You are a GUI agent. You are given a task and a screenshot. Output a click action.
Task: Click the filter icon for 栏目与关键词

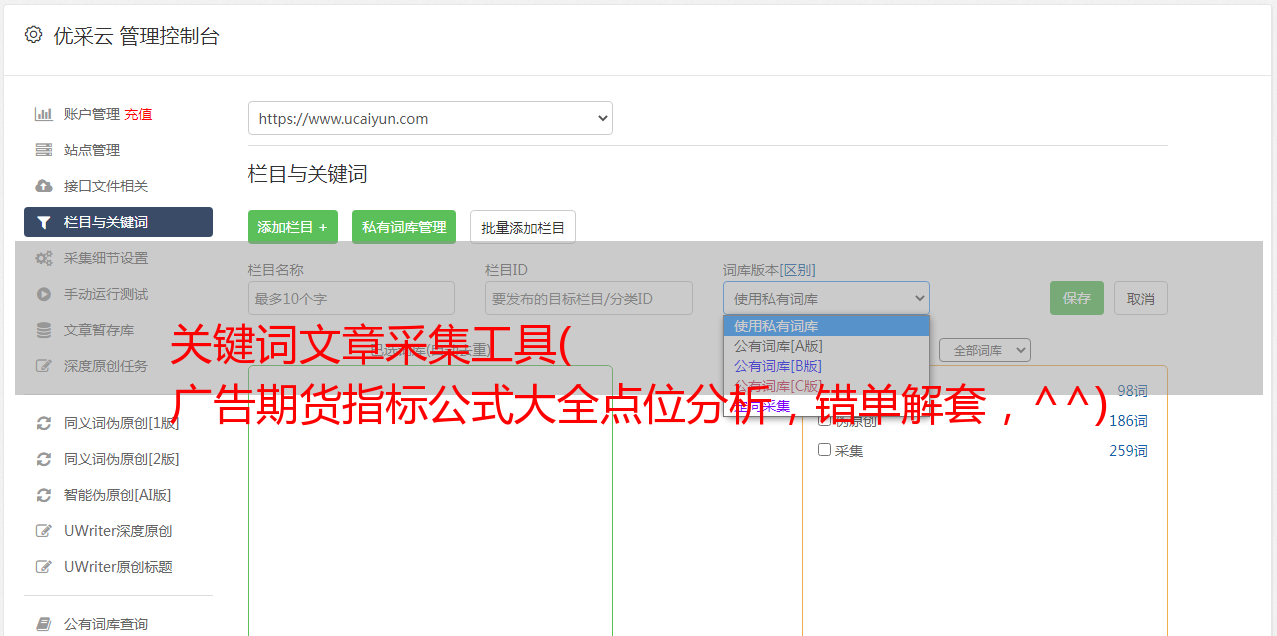[x=44, y=222]
